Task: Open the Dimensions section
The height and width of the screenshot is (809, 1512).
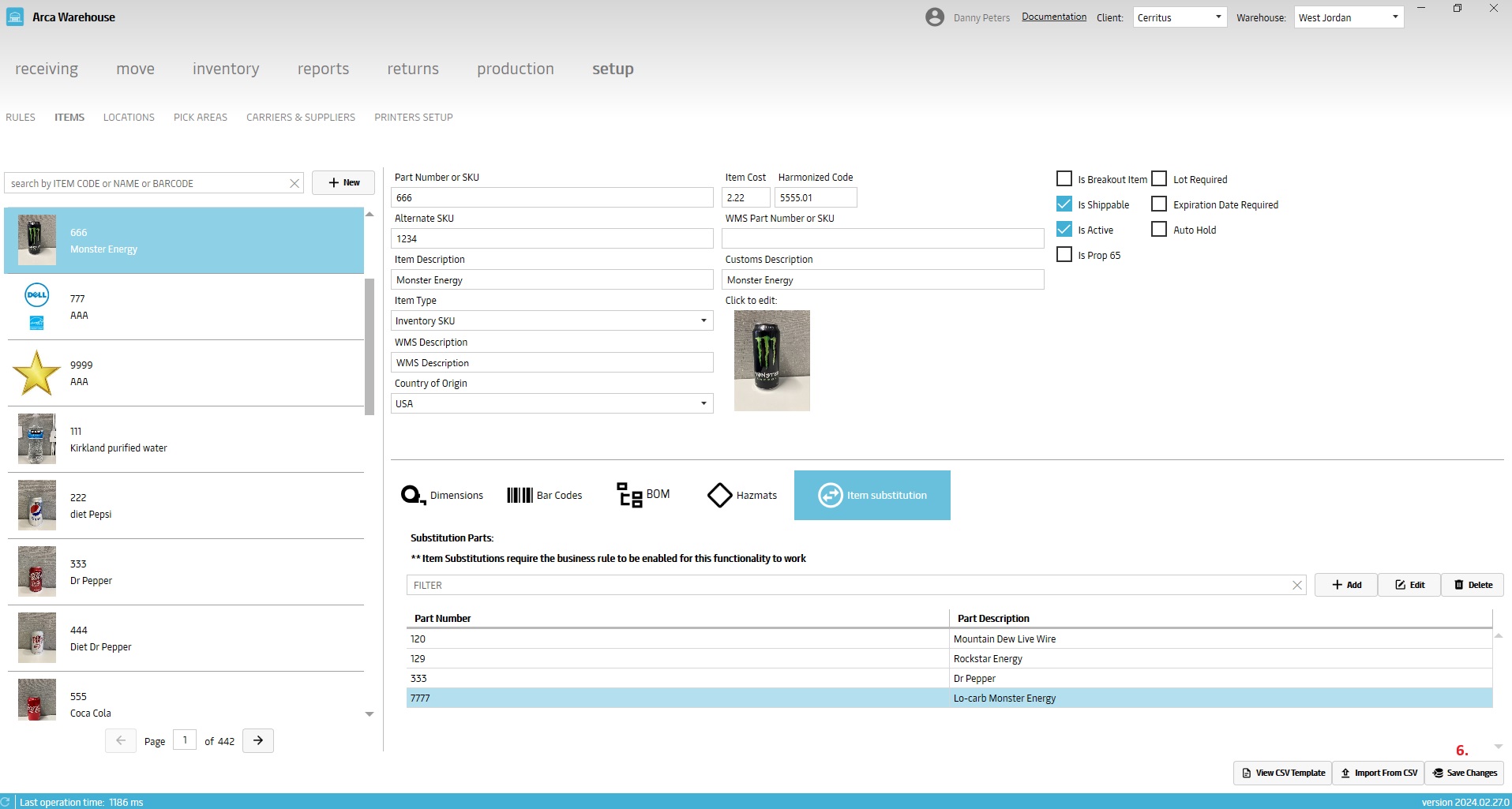Action: click(x=442, y=495)
